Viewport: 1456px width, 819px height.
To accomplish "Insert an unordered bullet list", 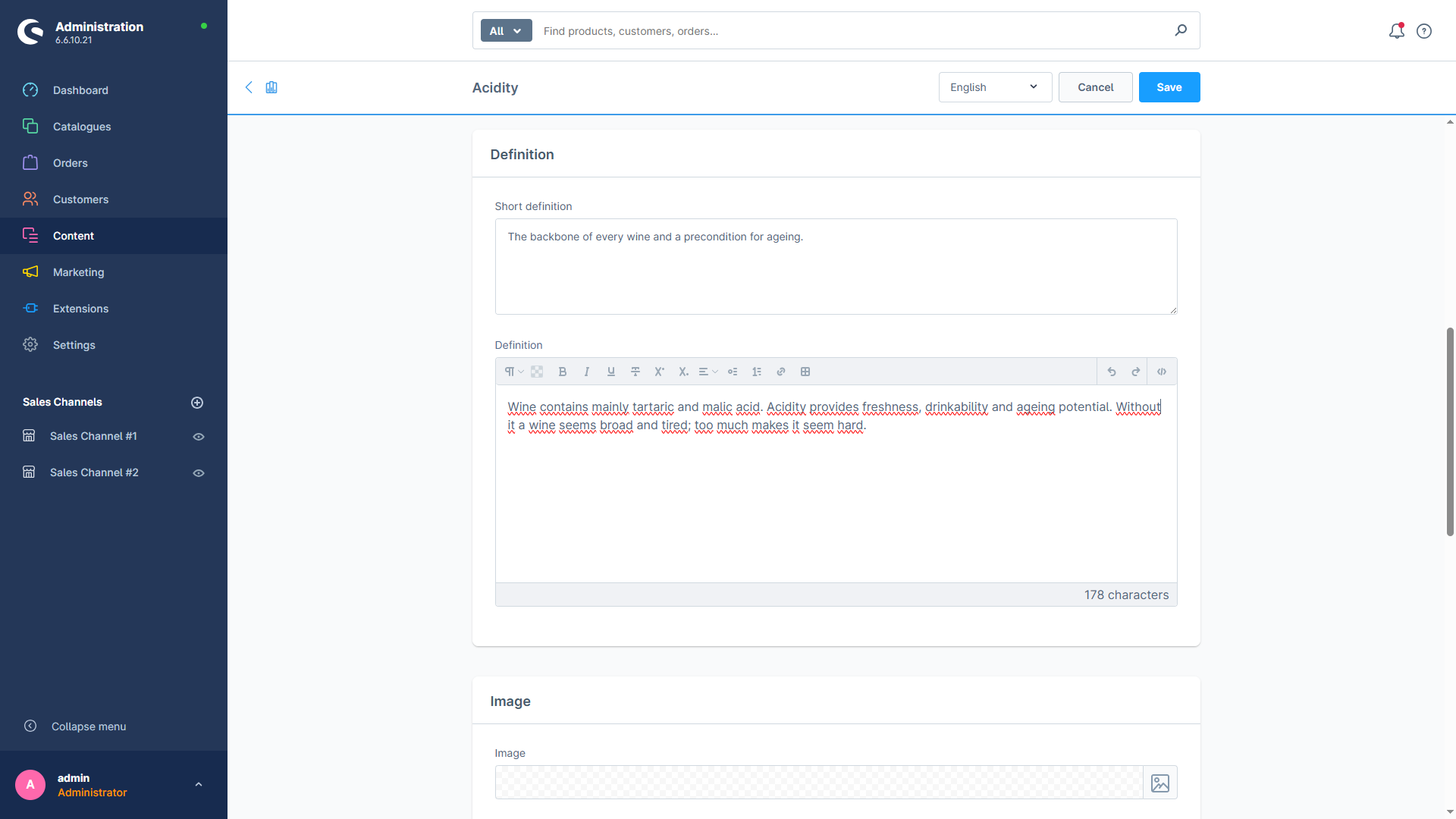I will (733, 372).
